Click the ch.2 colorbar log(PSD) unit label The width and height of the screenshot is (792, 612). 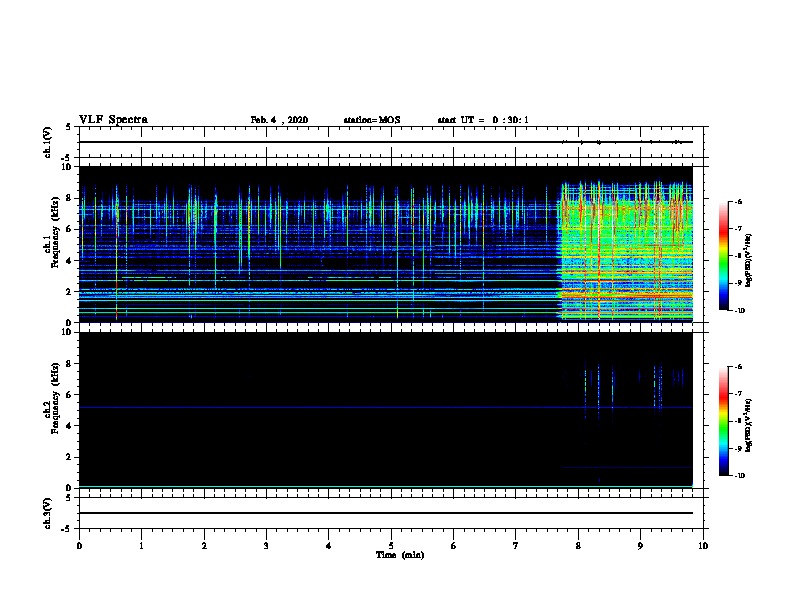(x=748, y=425)
